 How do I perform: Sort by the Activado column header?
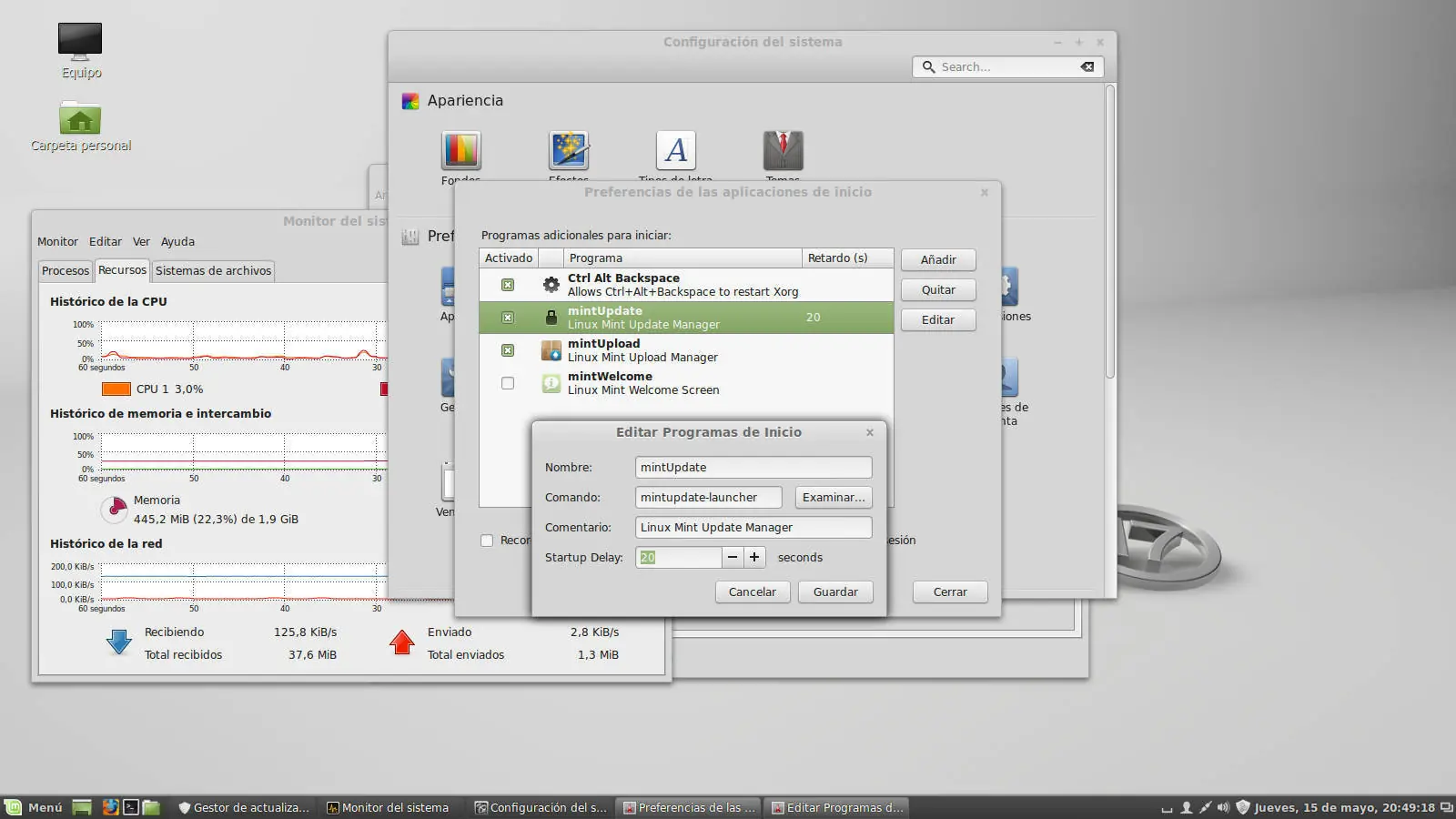pos(509,258)
